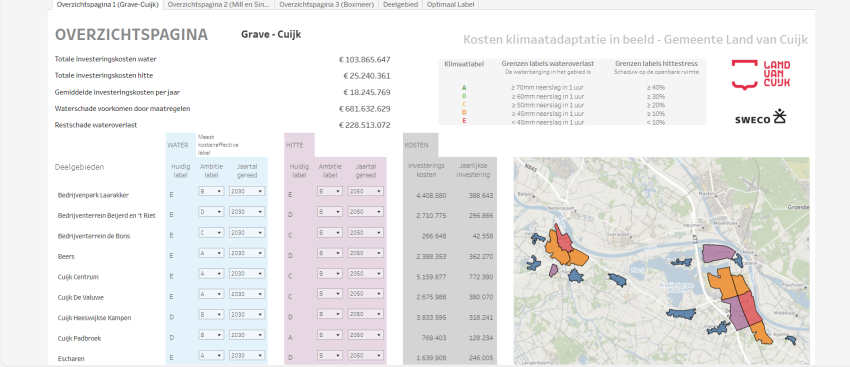850x367 pixels.
Task: Select the Bedrijvenpark Laarakker row label
Action: [93, 195]
